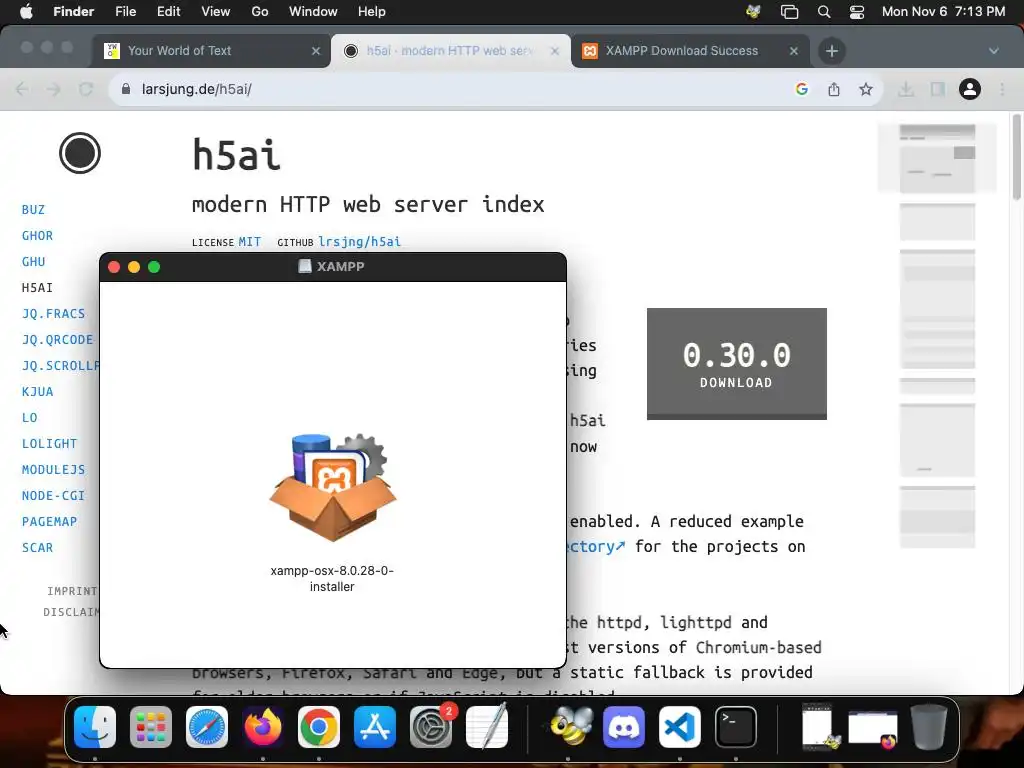The width and height of the screenshot is (1024, 768).
Task: Open Finder from the Dock
Action: pyautogui.click(x=95, y=727)
